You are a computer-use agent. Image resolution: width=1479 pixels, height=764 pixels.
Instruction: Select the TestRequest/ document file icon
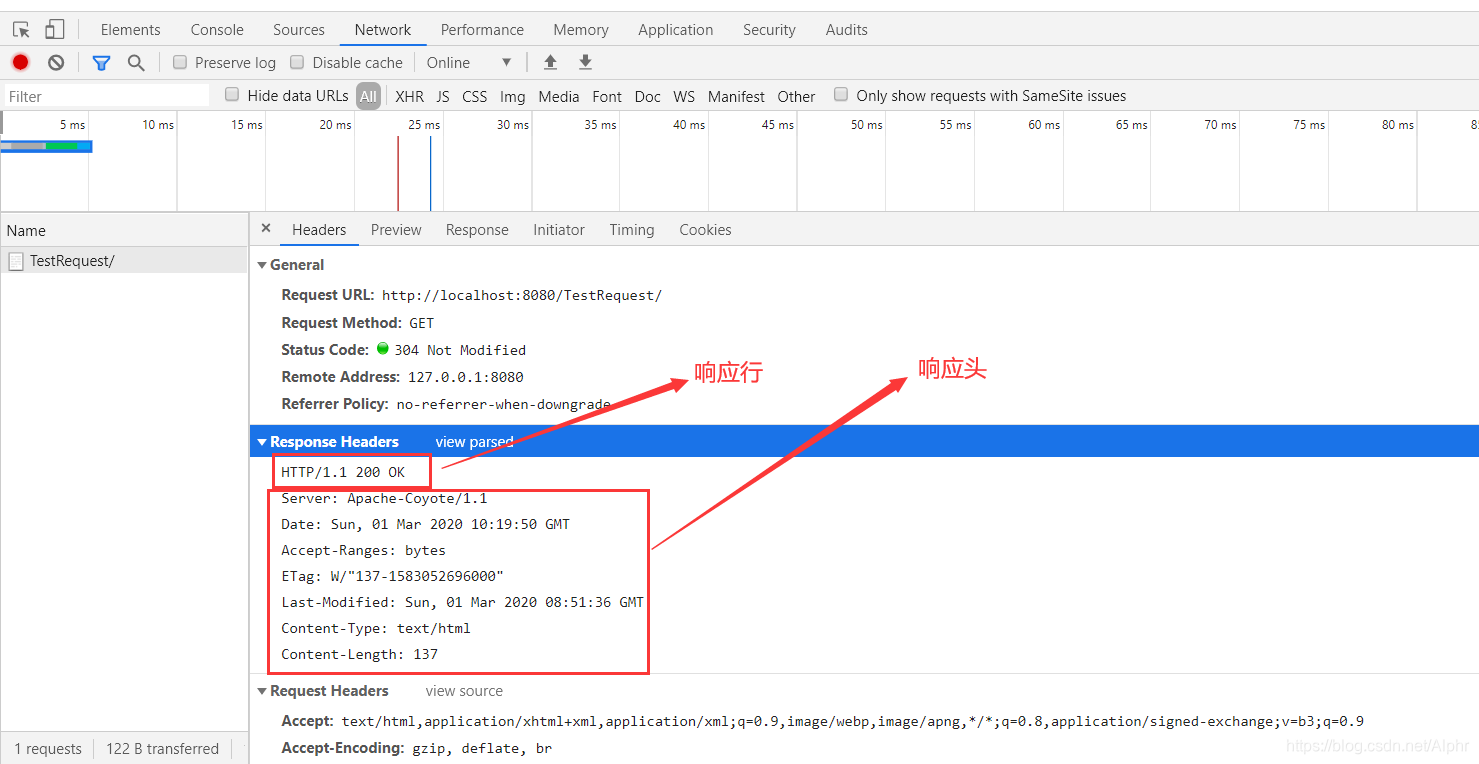16,261
